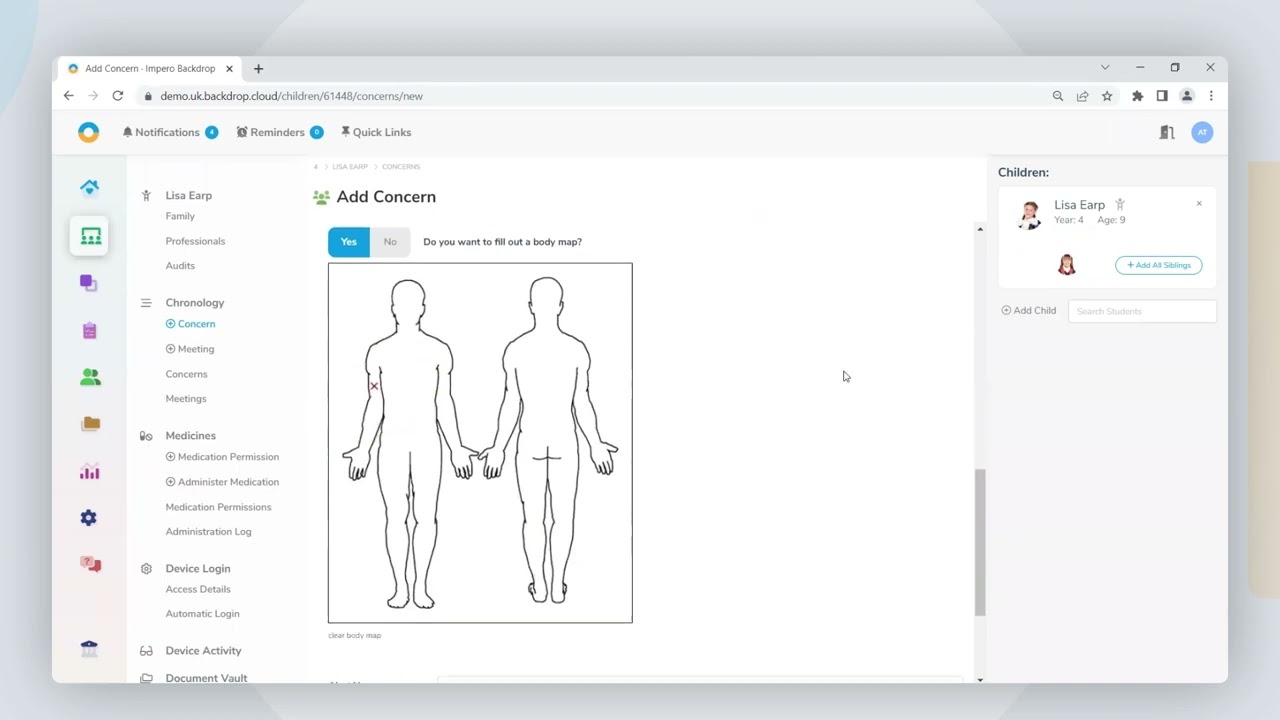Add a new Concern in Chronology
This screenshot has width=1280, height=720.
pos(190,324)
